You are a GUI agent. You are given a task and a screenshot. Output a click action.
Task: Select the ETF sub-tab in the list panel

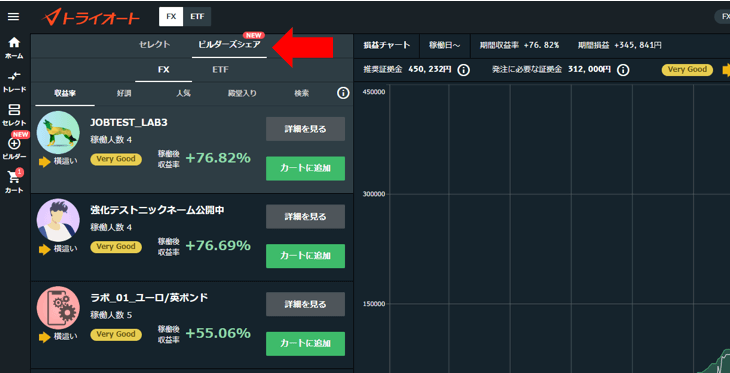coord(220,70)
